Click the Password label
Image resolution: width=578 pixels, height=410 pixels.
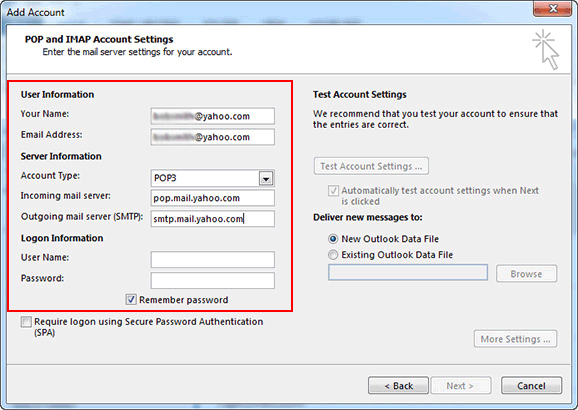coord(42,278)
